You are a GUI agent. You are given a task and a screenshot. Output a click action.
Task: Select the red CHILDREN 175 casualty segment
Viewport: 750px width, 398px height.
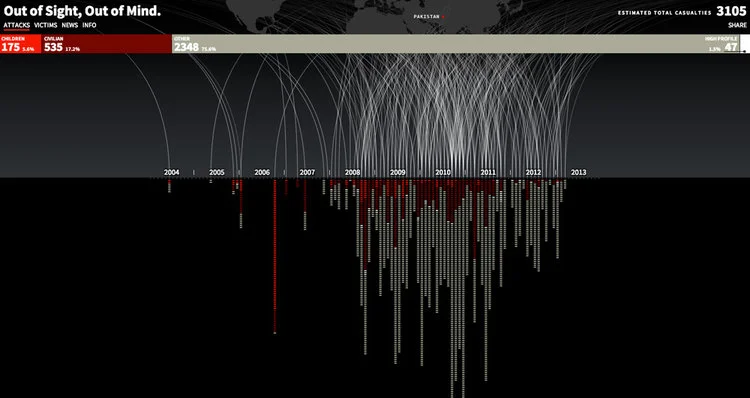[21, 44]
